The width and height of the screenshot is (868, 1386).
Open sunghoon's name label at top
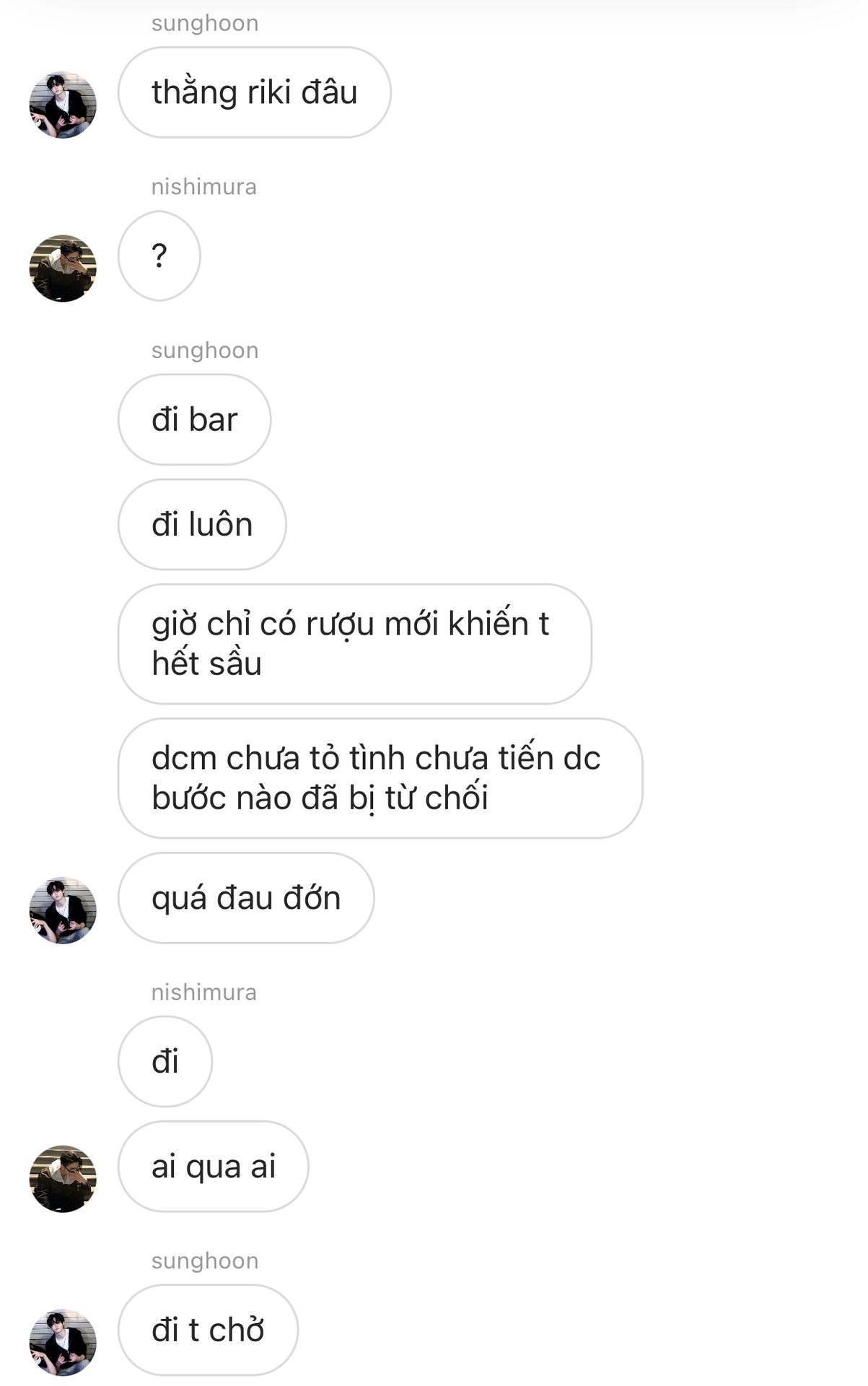205,23
